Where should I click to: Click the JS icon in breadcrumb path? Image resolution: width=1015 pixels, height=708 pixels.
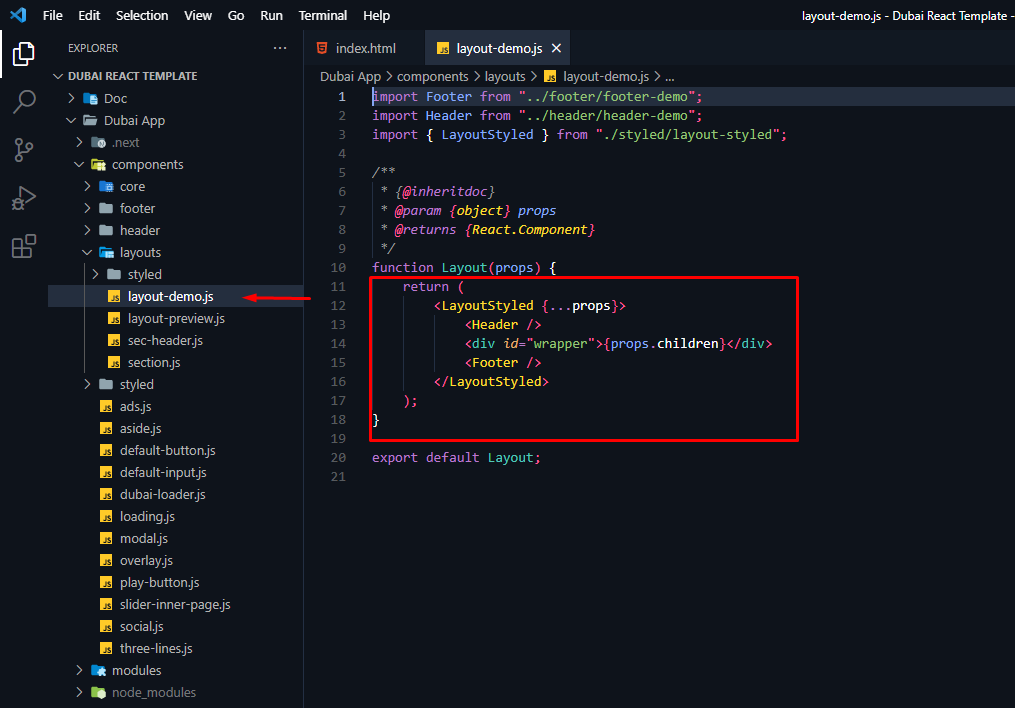tap(550, 76)
